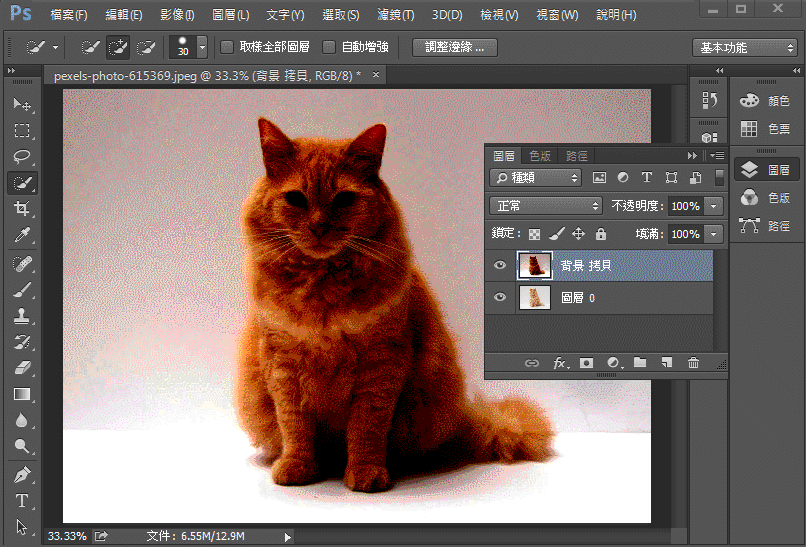The width and height of the screenshot is (806, 547).
Task: Hide the 背景 拷貝 layer
Action: (500, 265)
